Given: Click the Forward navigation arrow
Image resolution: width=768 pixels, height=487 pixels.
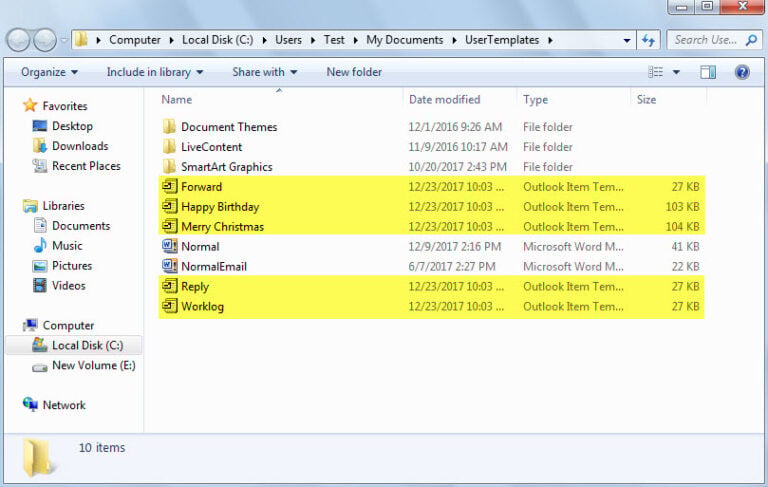Looking at the screenshot, I should coord(45,40).
